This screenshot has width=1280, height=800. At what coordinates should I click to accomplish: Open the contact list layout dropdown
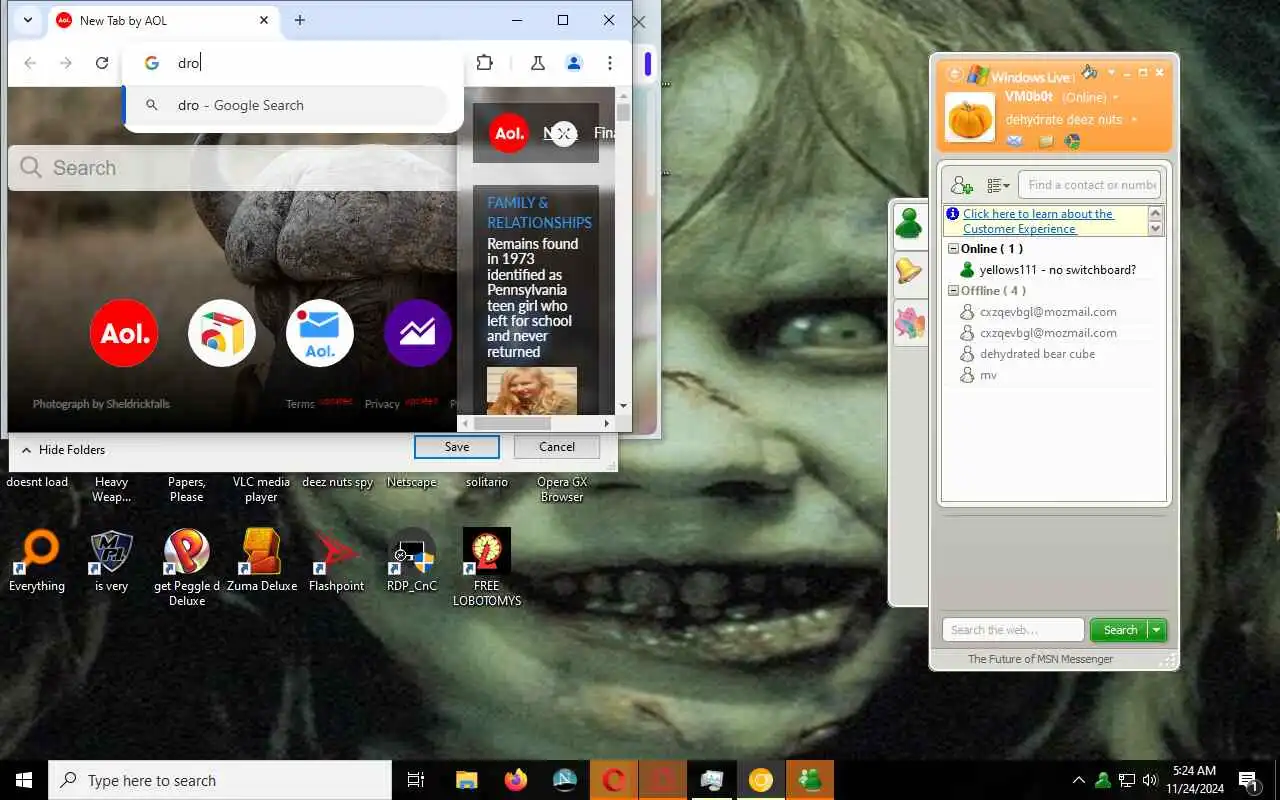(998, 185)
